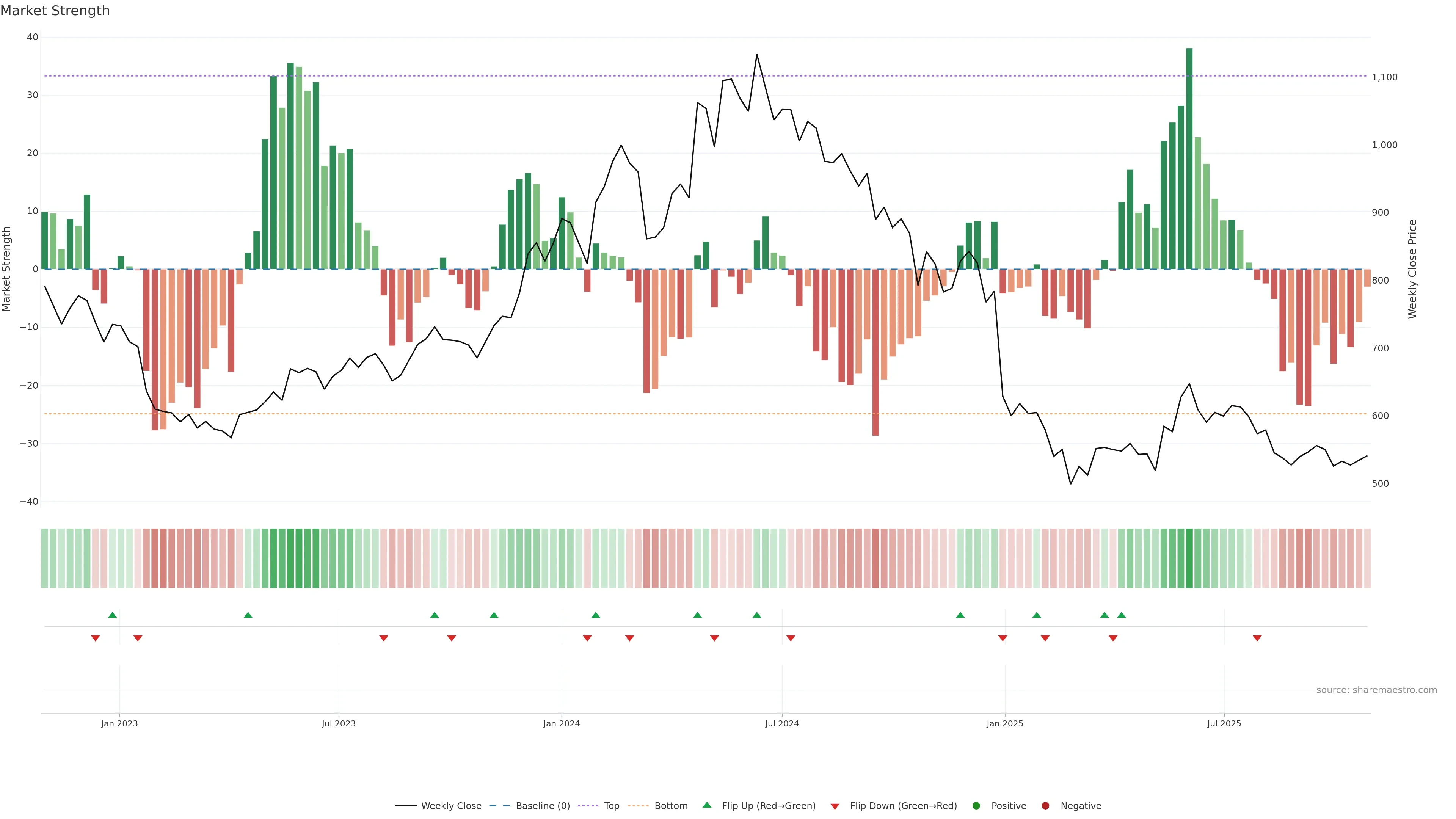Click the Flip Down red triangle legend icon

[x=835, y=806]
